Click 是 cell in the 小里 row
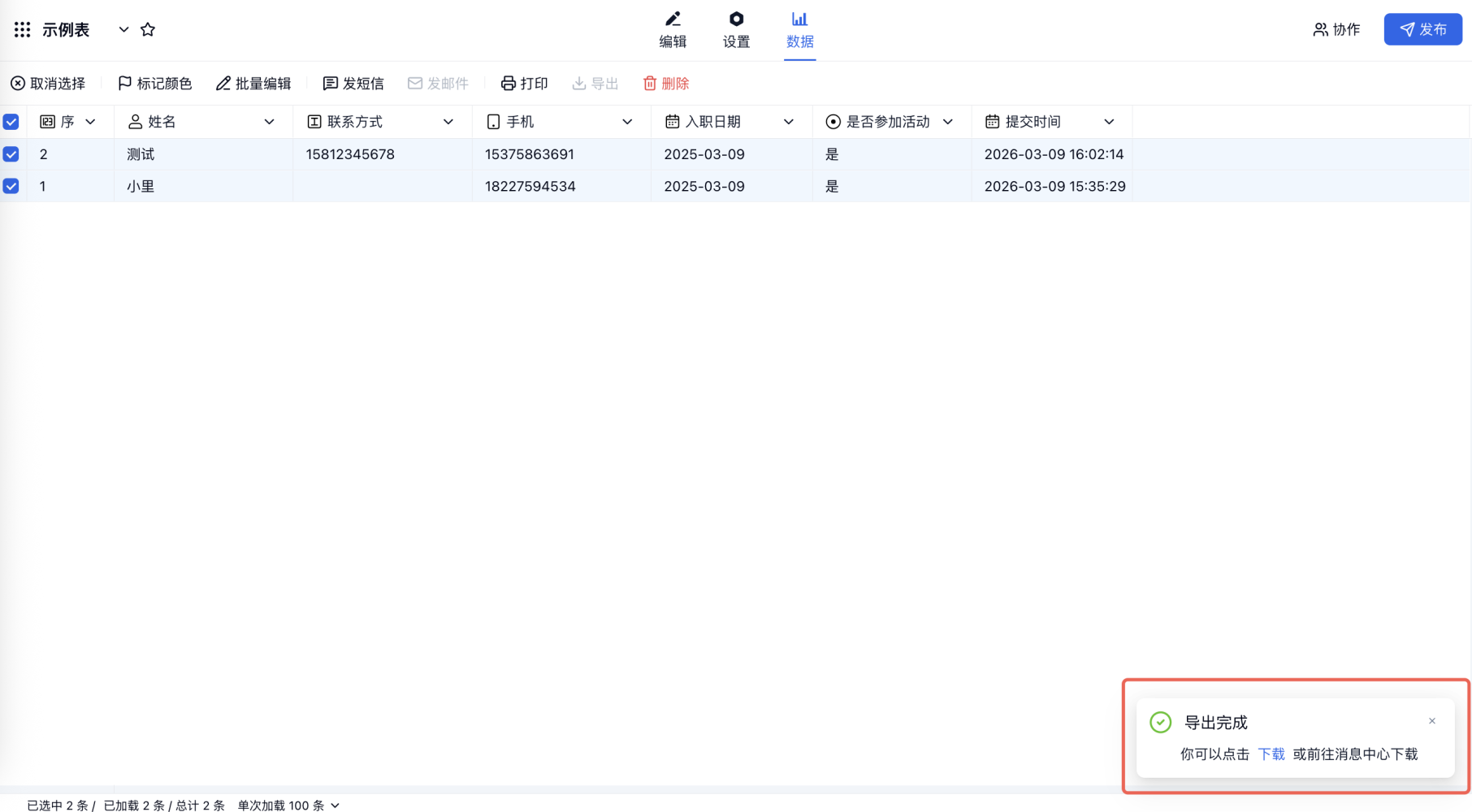1472x812 pixels. pos(892,186)
